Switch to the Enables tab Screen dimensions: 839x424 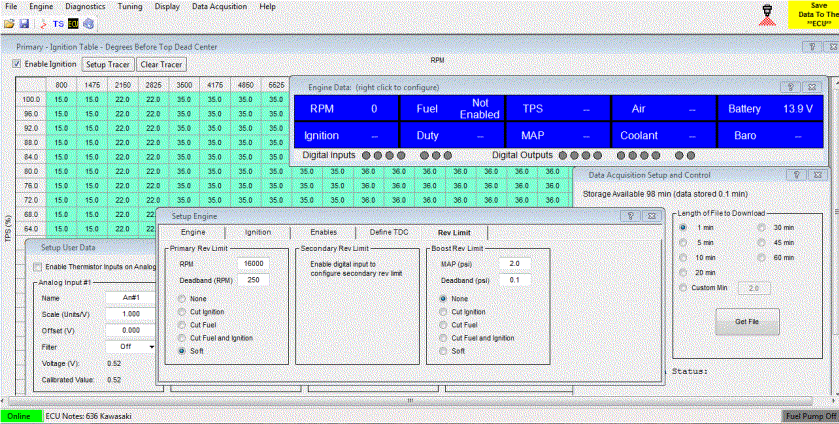click(323, 232)
